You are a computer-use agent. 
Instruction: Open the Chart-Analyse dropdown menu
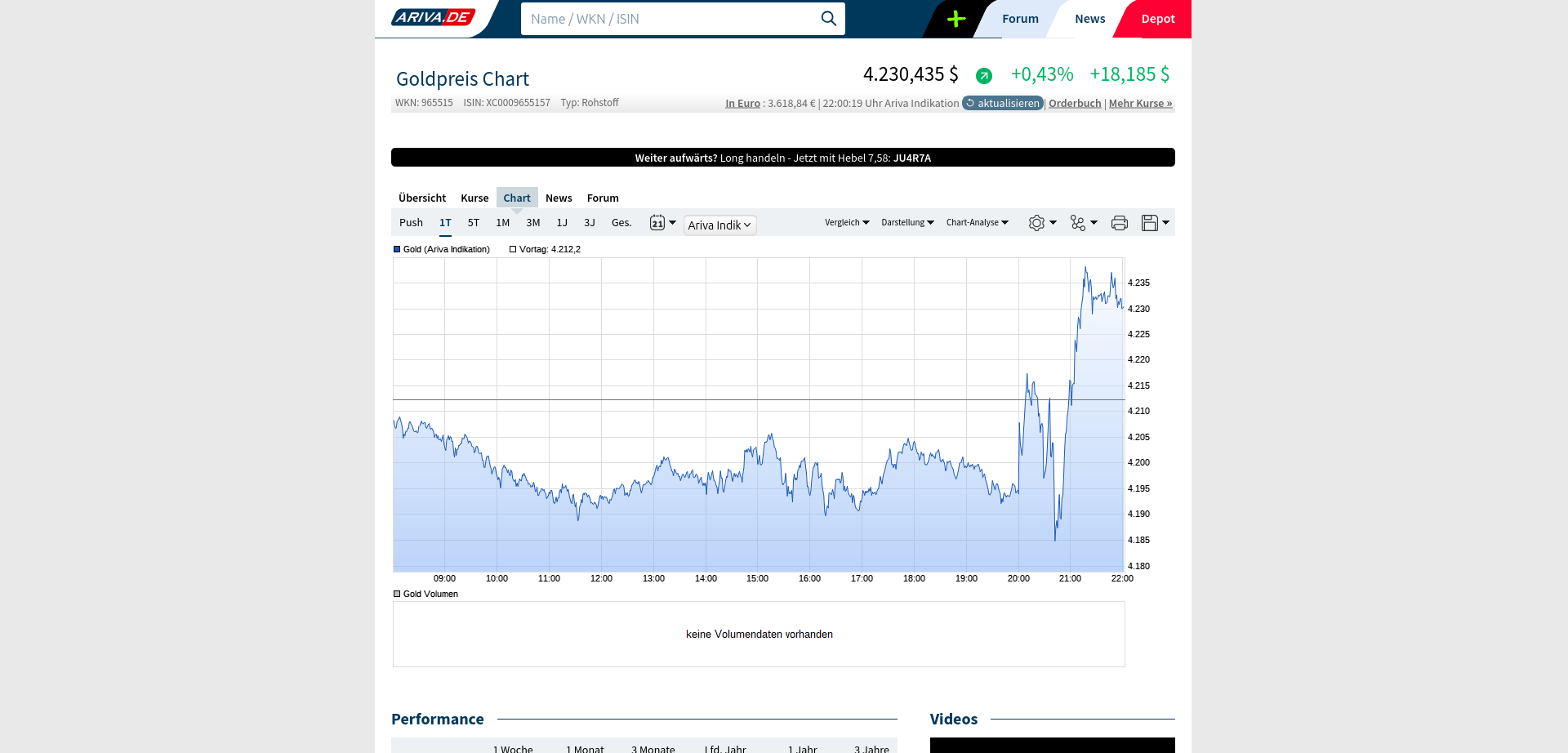tap(977, 223)
